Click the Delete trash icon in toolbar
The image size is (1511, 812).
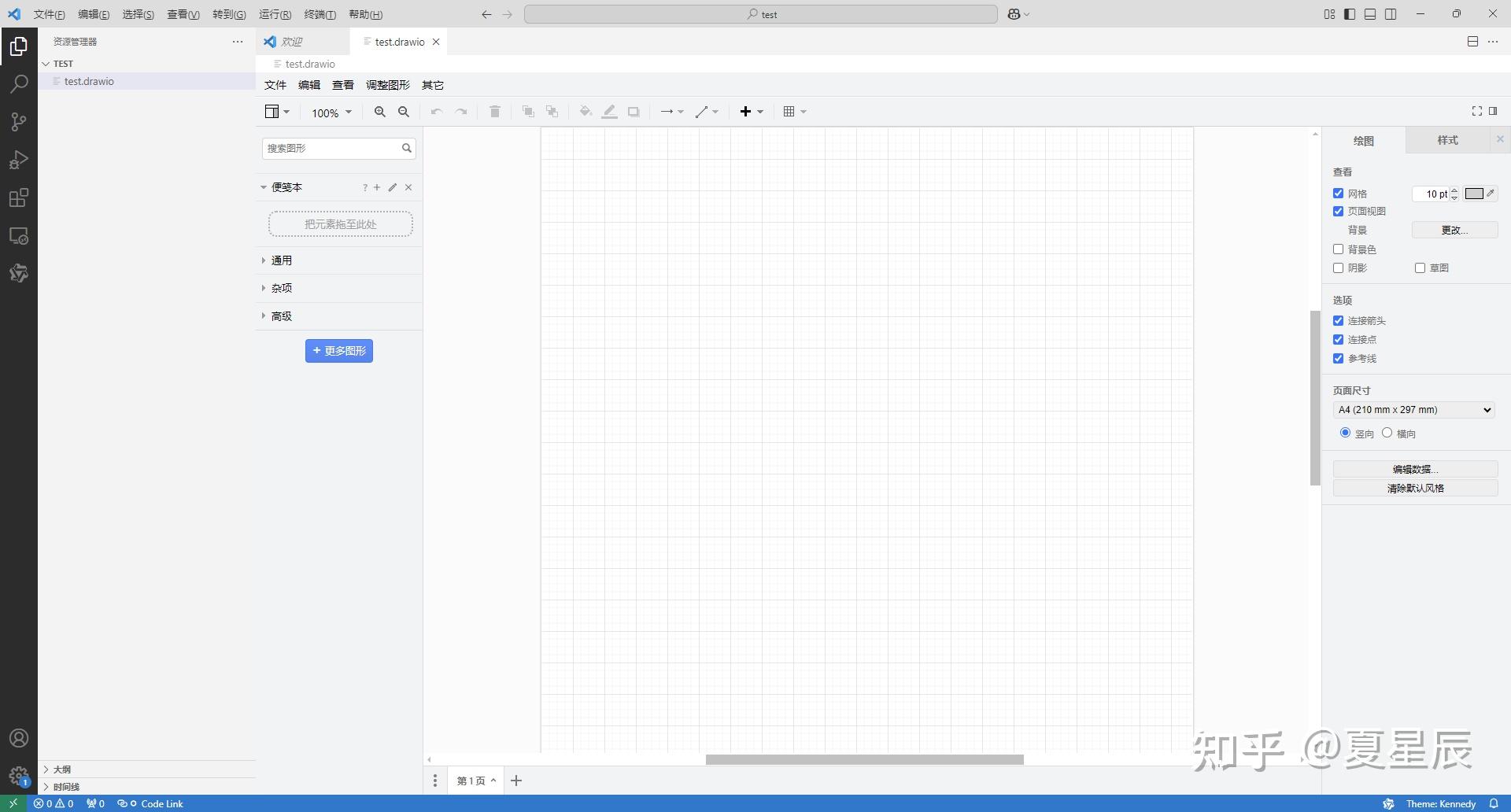(494, 112)
